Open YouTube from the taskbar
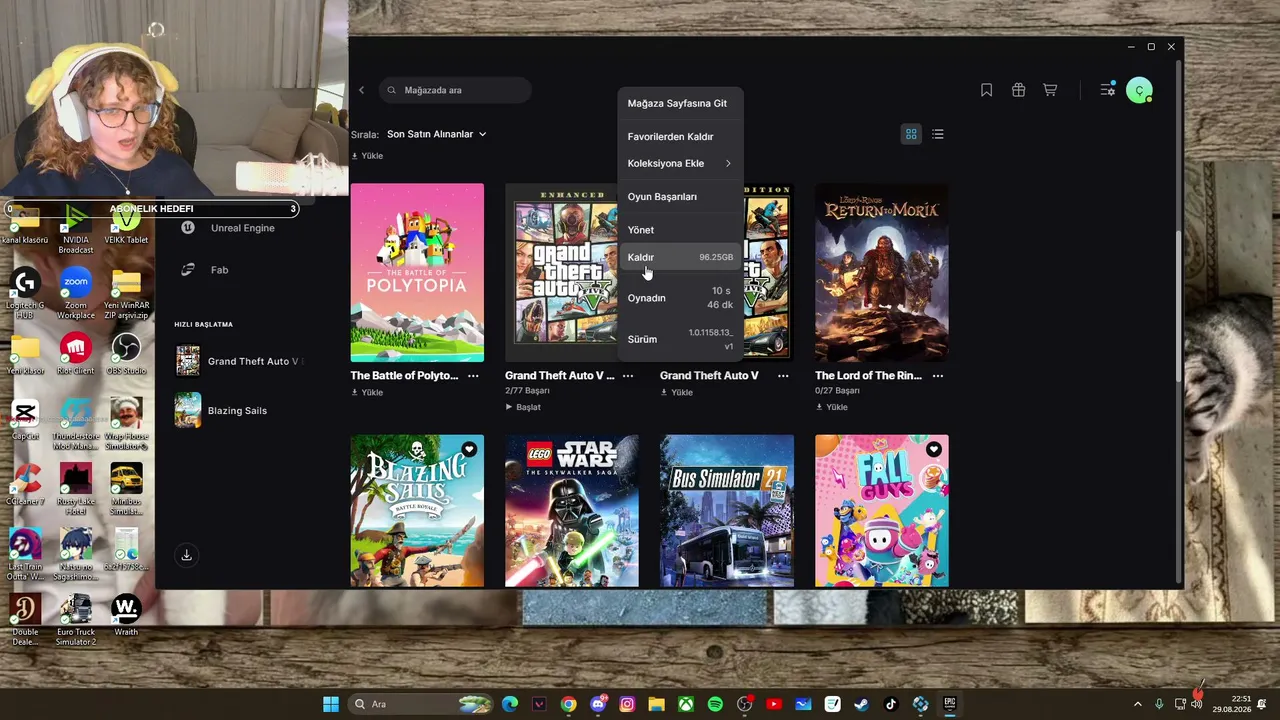The width and height of the screenshot is (1280, 720). (774, 704)
